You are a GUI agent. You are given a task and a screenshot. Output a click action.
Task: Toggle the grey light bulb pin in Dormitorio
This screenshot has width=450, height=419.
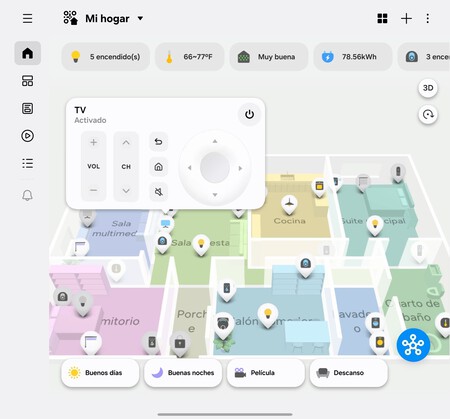click(83, 302)
